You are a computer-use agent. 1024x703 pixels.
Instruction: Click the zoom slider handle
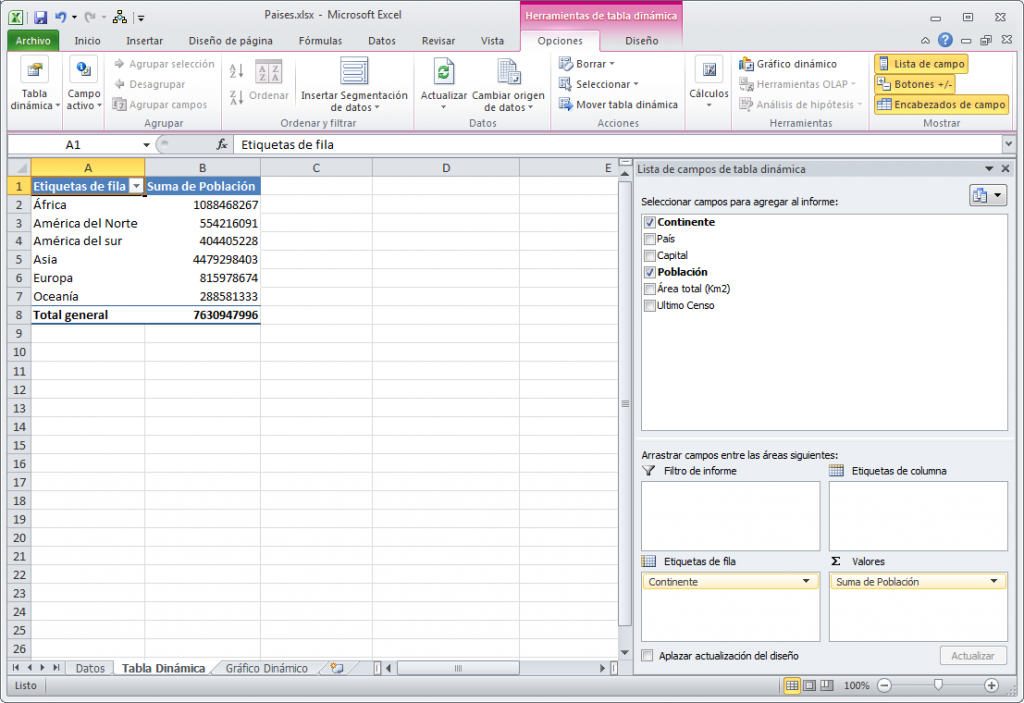point(938,685)
